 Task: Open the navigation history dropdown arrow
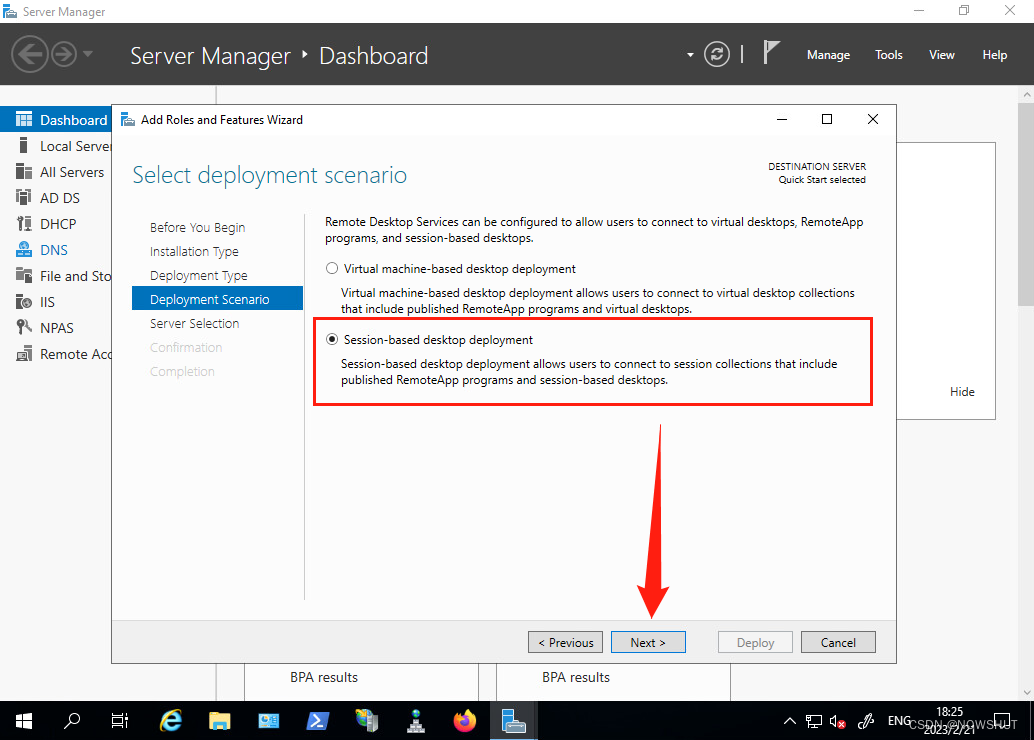pos(88,54)
